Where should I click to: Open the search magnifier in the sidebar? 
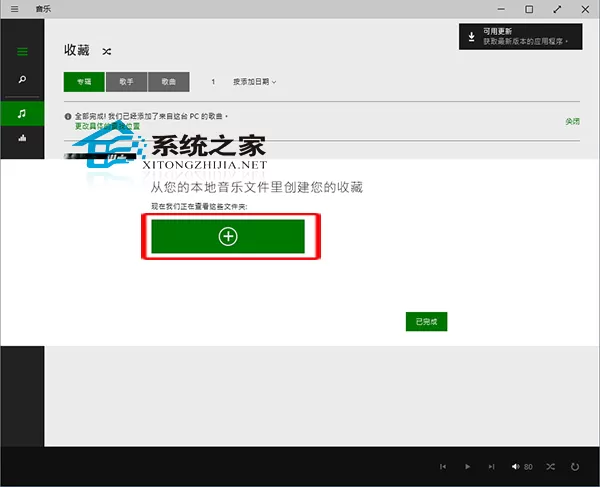pos(22,79)
